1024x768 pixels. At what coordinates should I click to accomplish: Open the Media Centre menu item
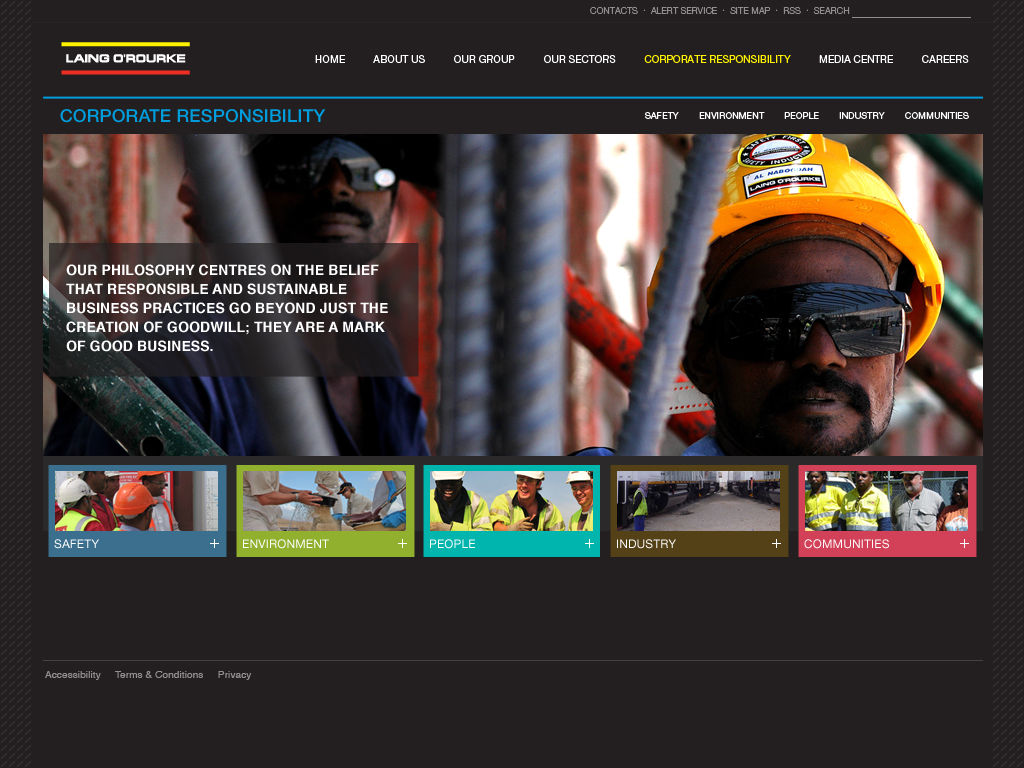855,60
